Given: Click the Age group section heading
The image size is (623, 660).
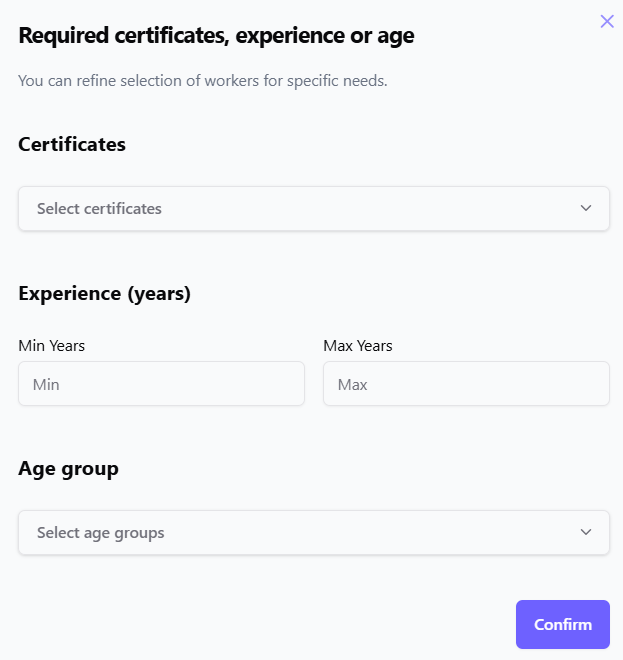Looking at the screenshot, I should (x=68, y=468).
